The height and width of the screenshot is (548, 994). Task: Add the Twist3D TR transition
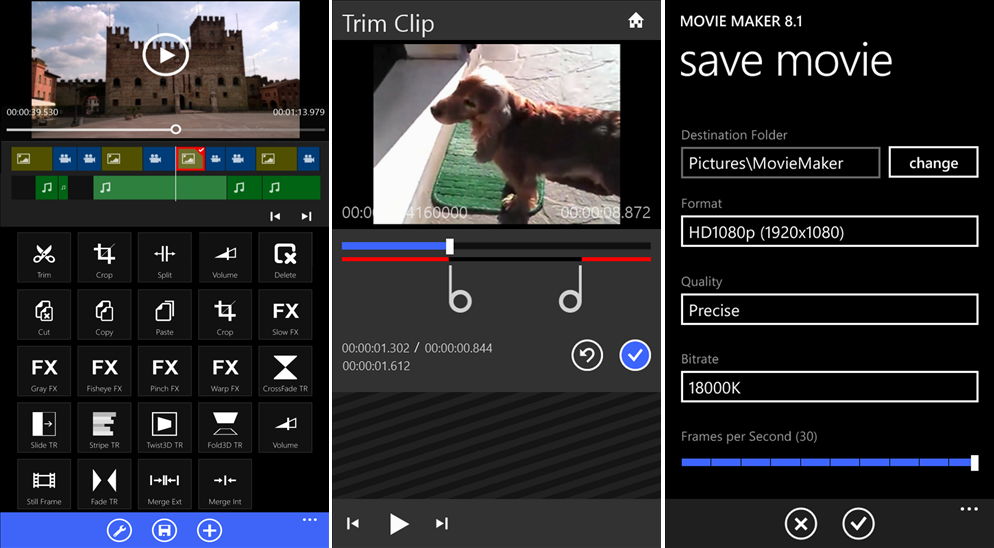point(165,427)
